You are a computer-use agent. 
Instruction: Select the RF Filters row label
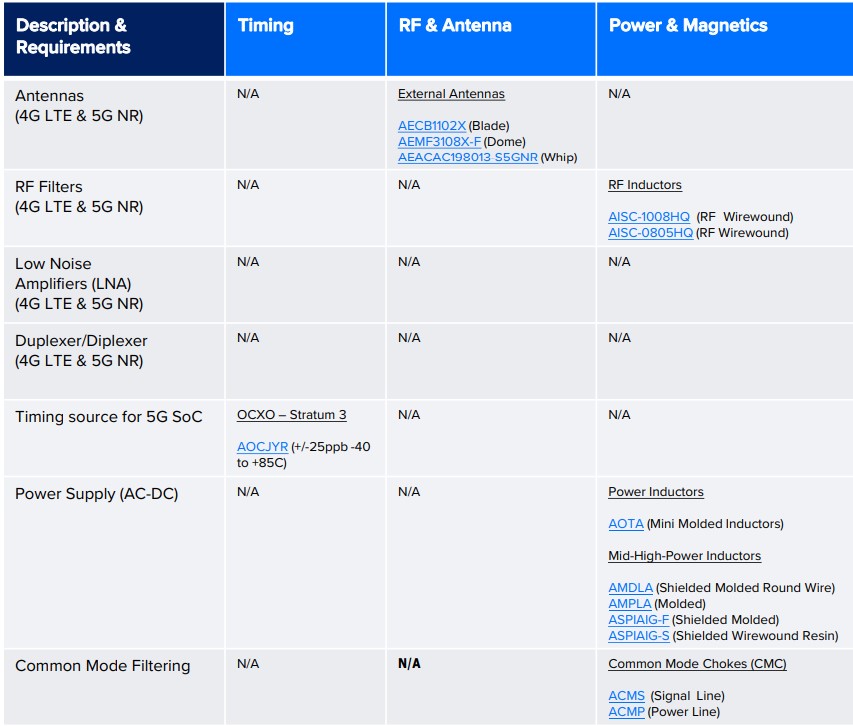[x=79, y=197]
